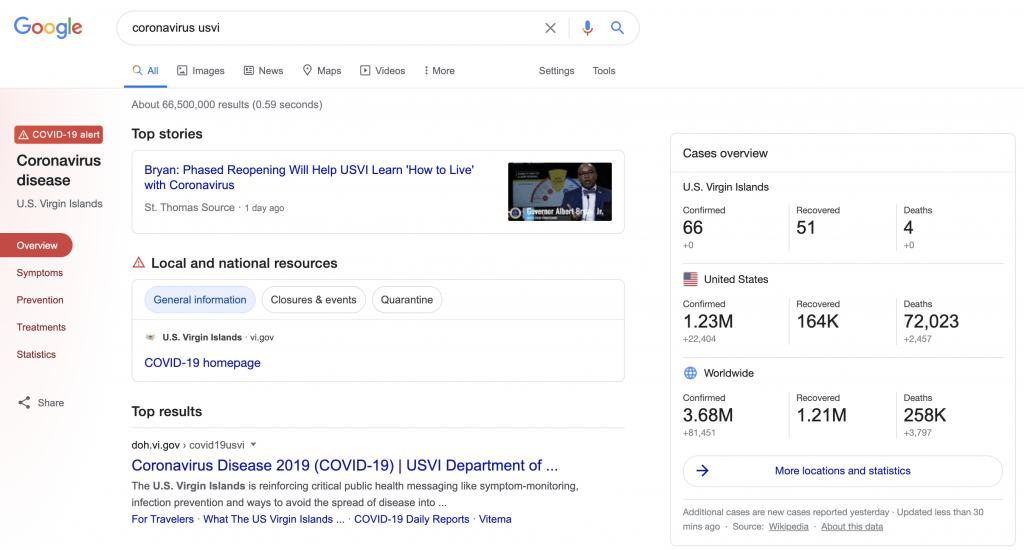The width and height of the screenshot is (1024, 550).
Task: Go to Statistics in the sidebar
Action: tap(36, 354)
